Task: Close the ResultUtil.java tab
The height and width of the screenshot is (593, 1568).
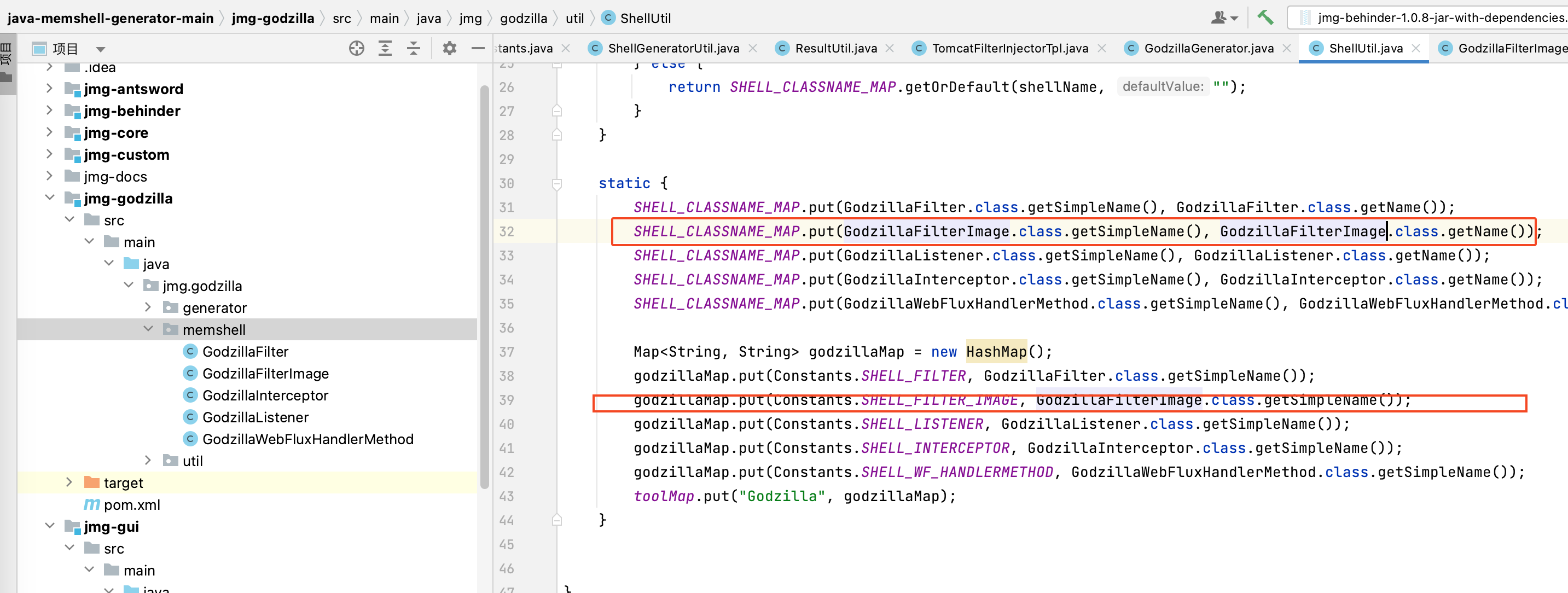Action: [x=890, y=48]
